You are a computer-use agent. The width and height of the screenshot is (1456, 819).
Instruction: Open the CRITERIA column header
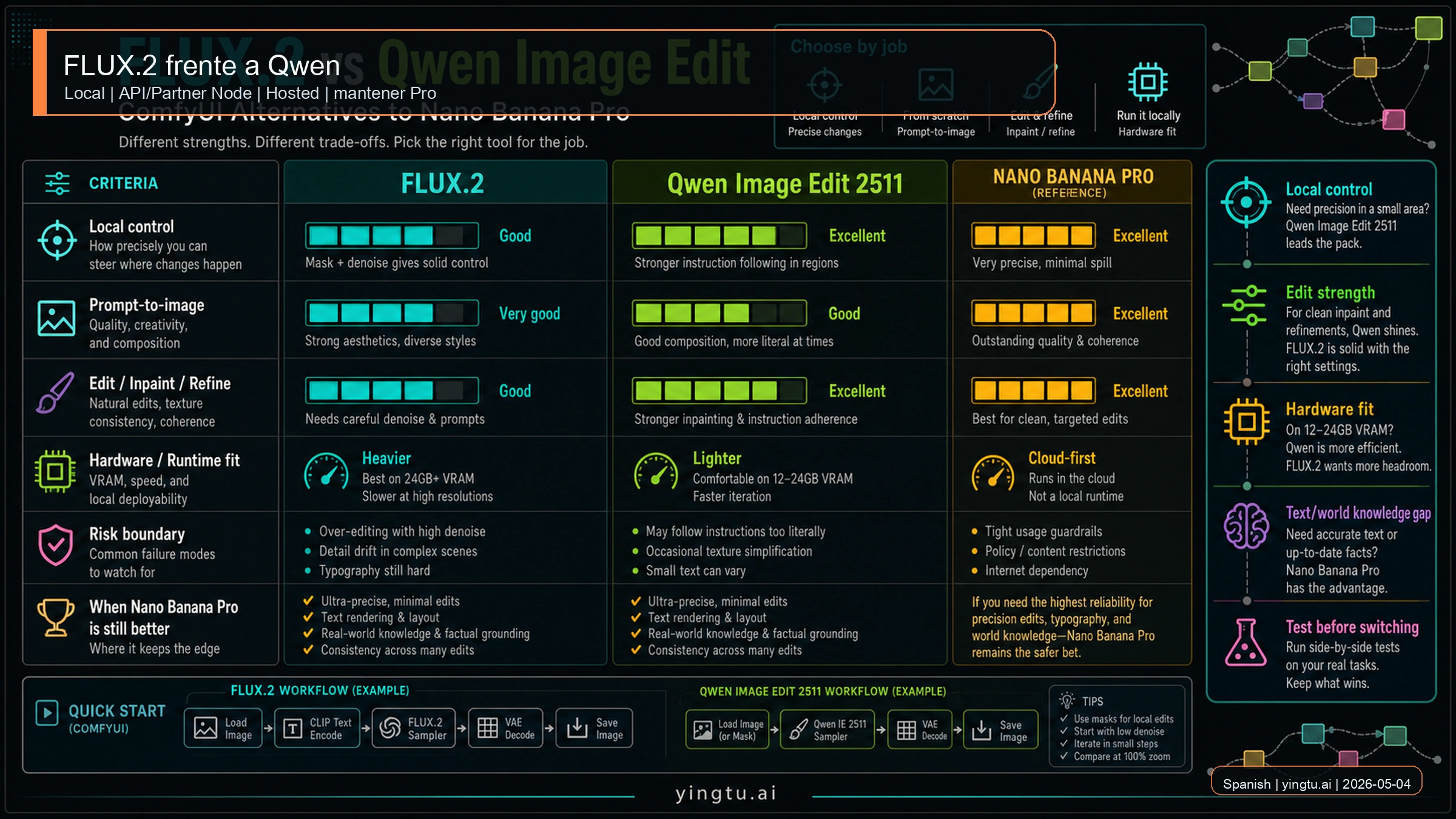(150, 183)
